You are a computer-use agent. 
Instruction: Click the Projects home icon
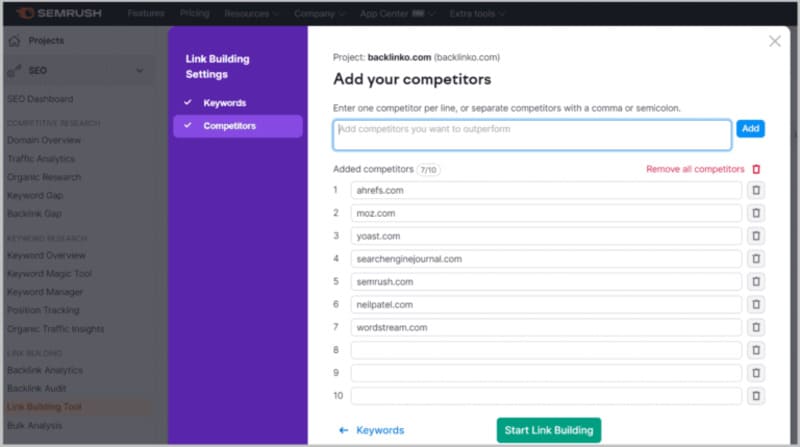[14, 41]
